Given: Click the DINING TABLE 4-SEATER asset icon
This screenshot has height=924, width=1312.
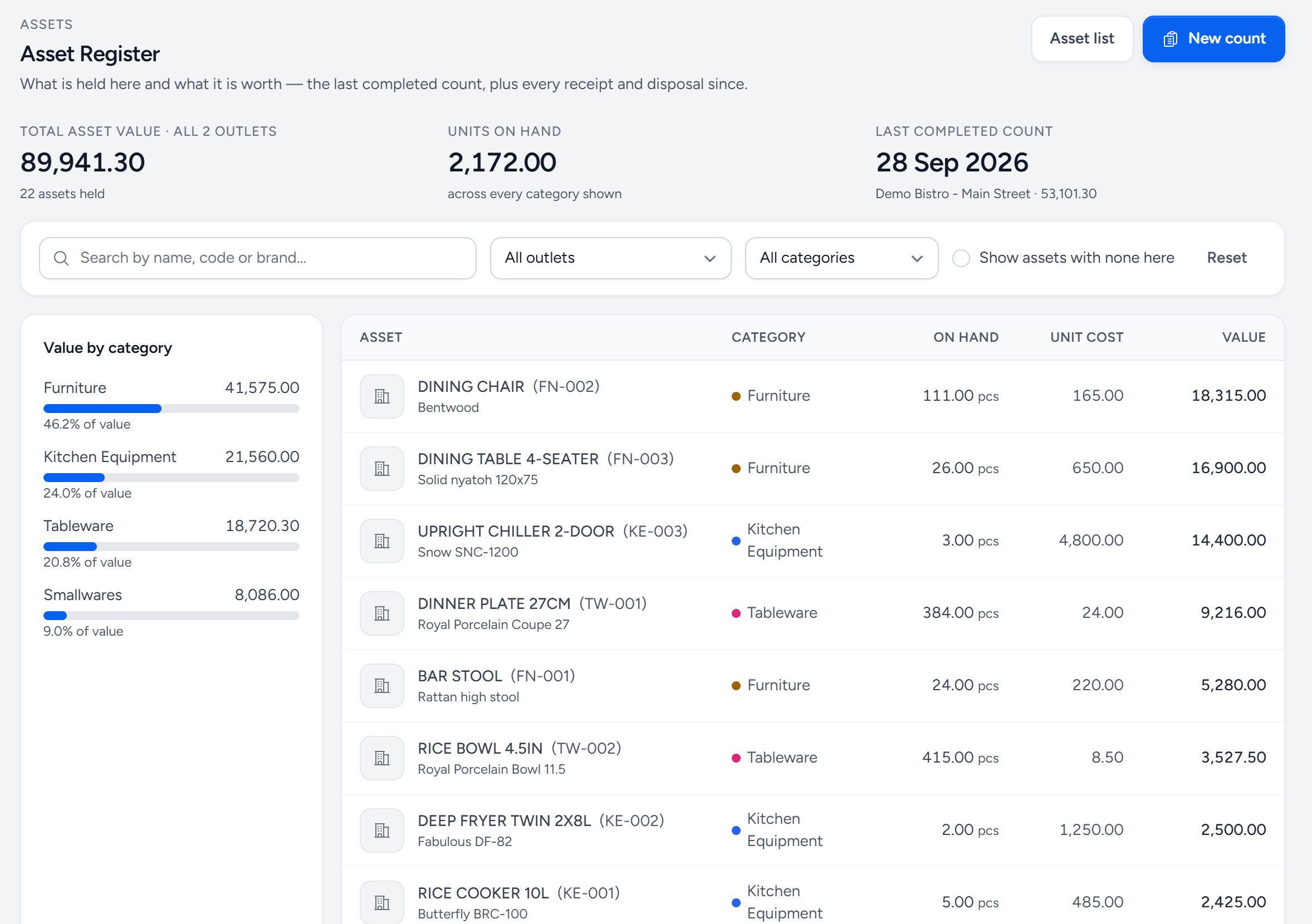Looking at the screenshot, I should 381,468.
